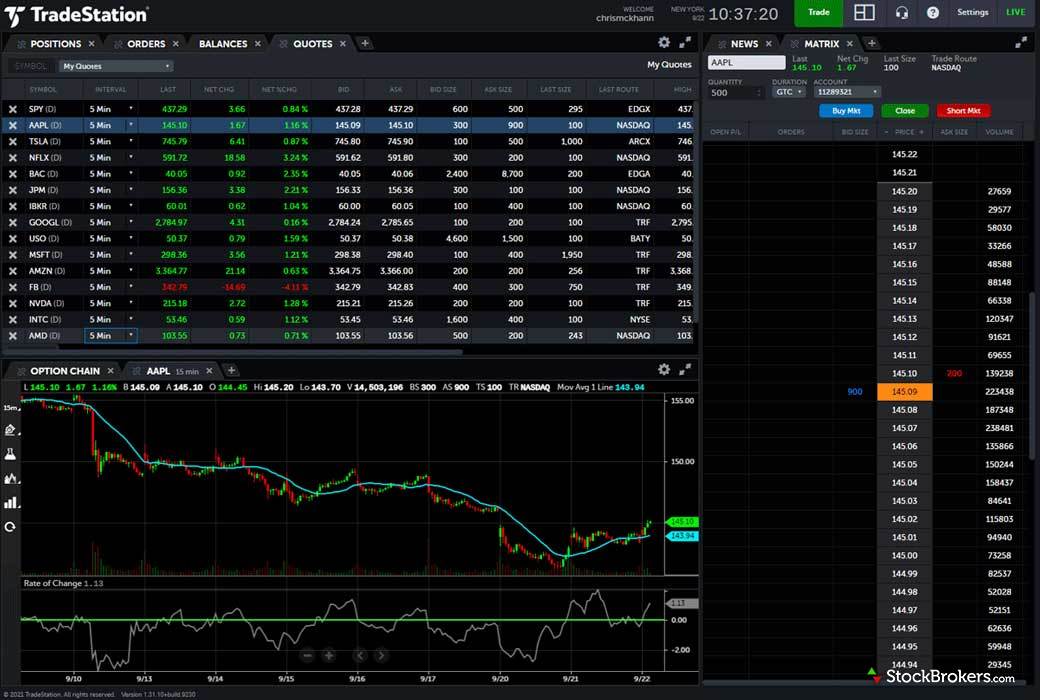Expand the Matrix panel to full size
The width and height of the screenshot is (1040, 700).
(1021, 43)
